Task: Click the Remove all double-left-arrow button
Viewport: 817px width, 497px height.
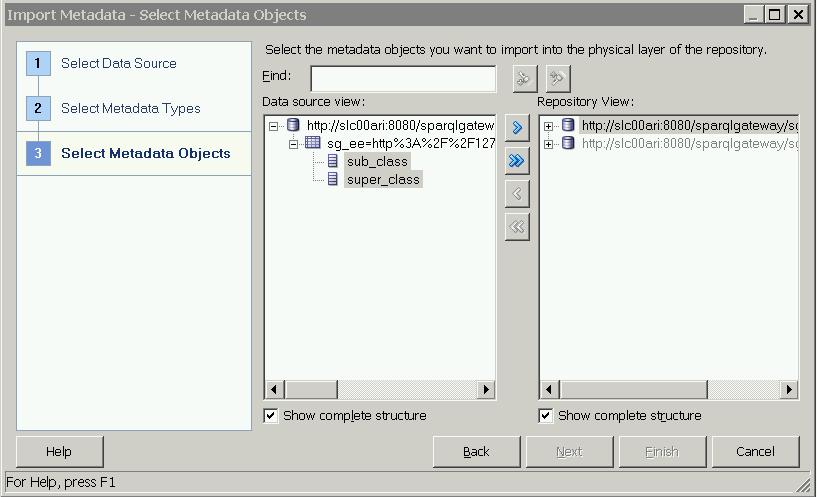Action: coord(517,227)
